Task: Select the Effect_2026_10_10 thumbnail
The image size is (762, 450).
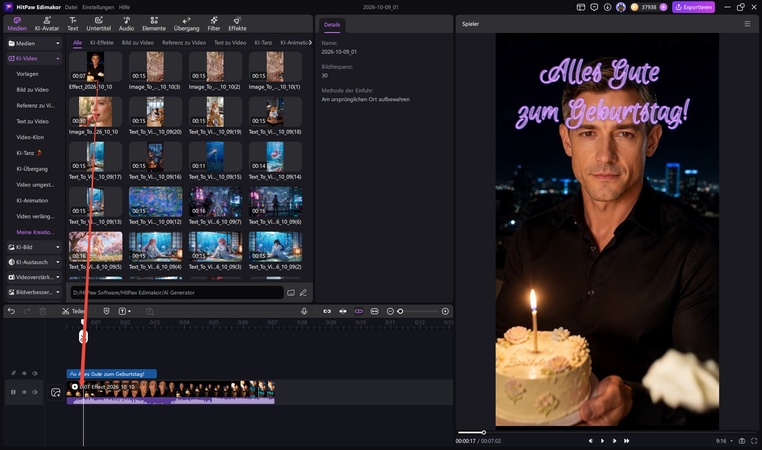Action: click(95, 67)
